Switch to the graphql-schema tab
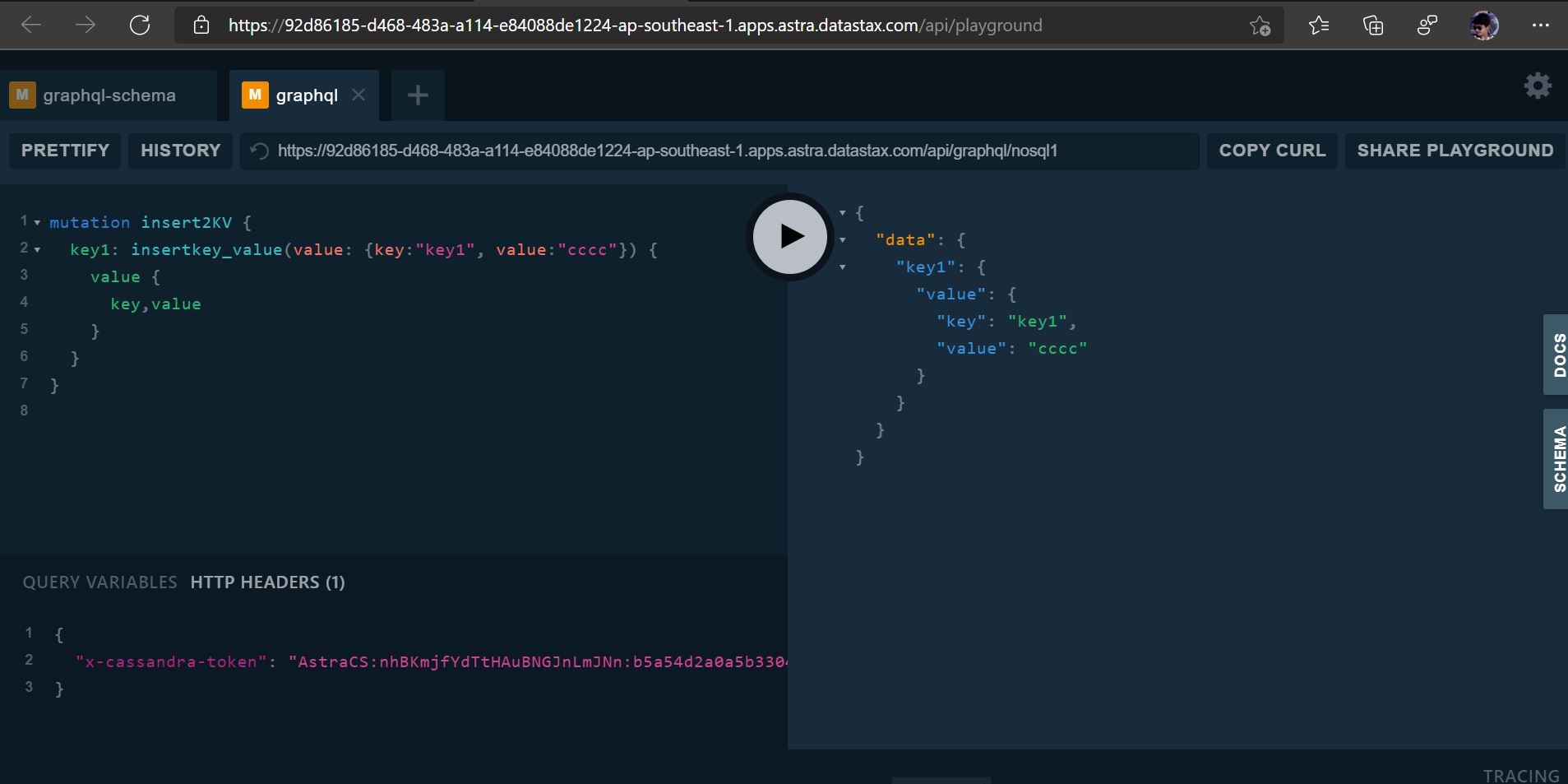This screenshot has height=784, width=1568. pos(109,95)
